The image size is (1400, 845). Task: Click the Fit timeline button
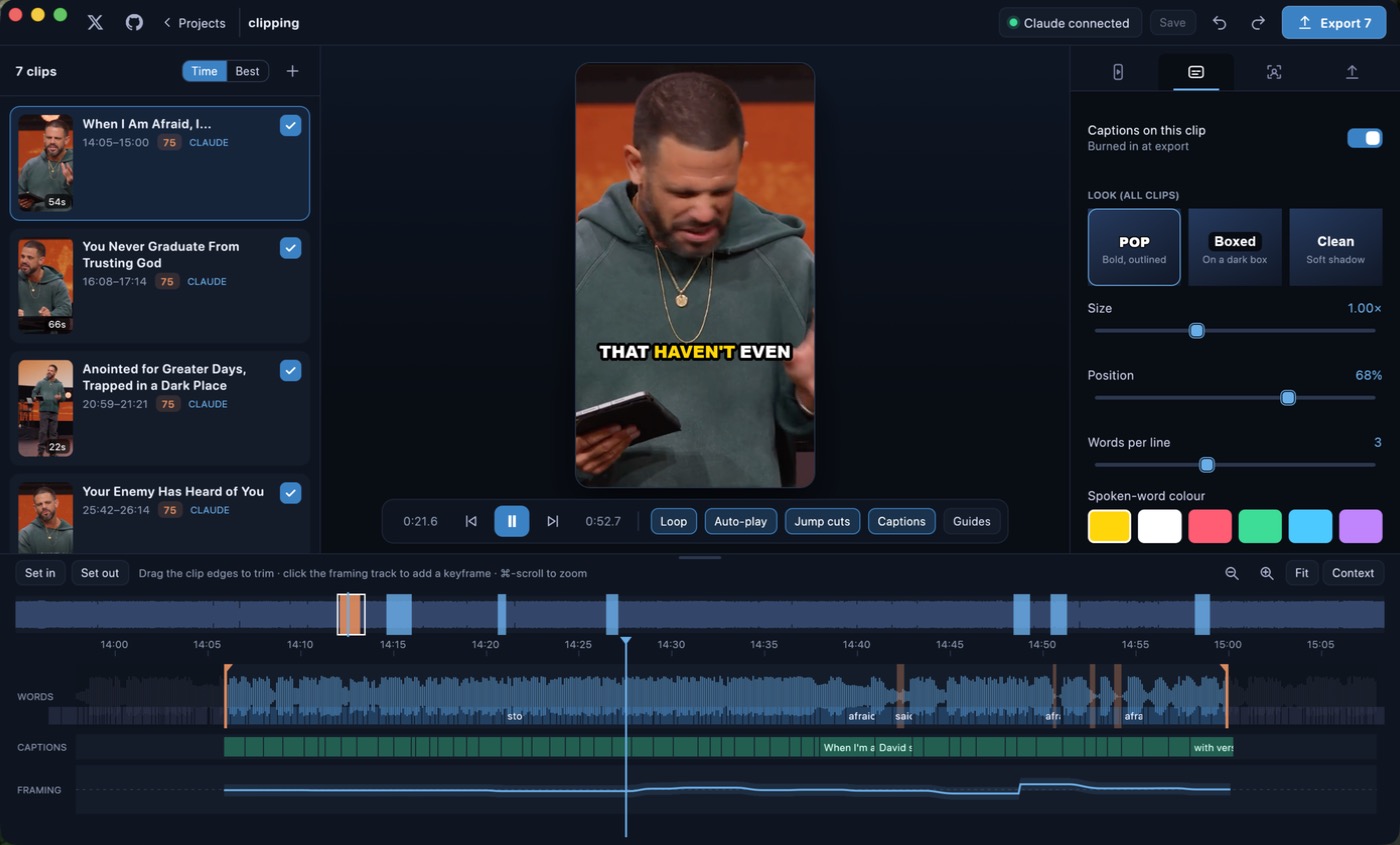[1301, 573]
